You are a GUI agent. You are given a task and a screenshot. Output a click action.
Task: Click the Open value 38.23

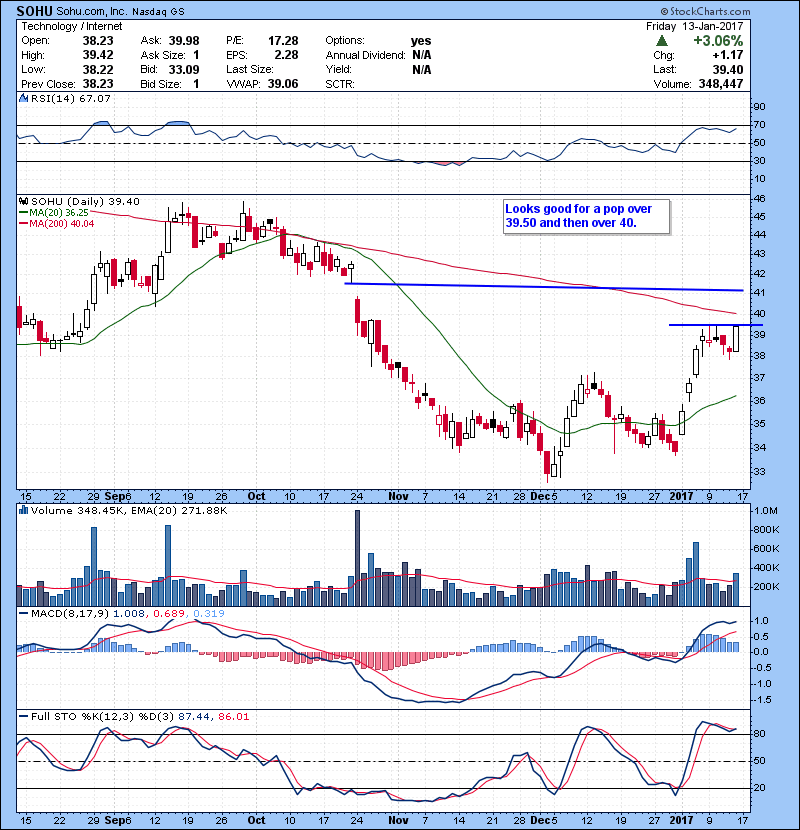98,41
